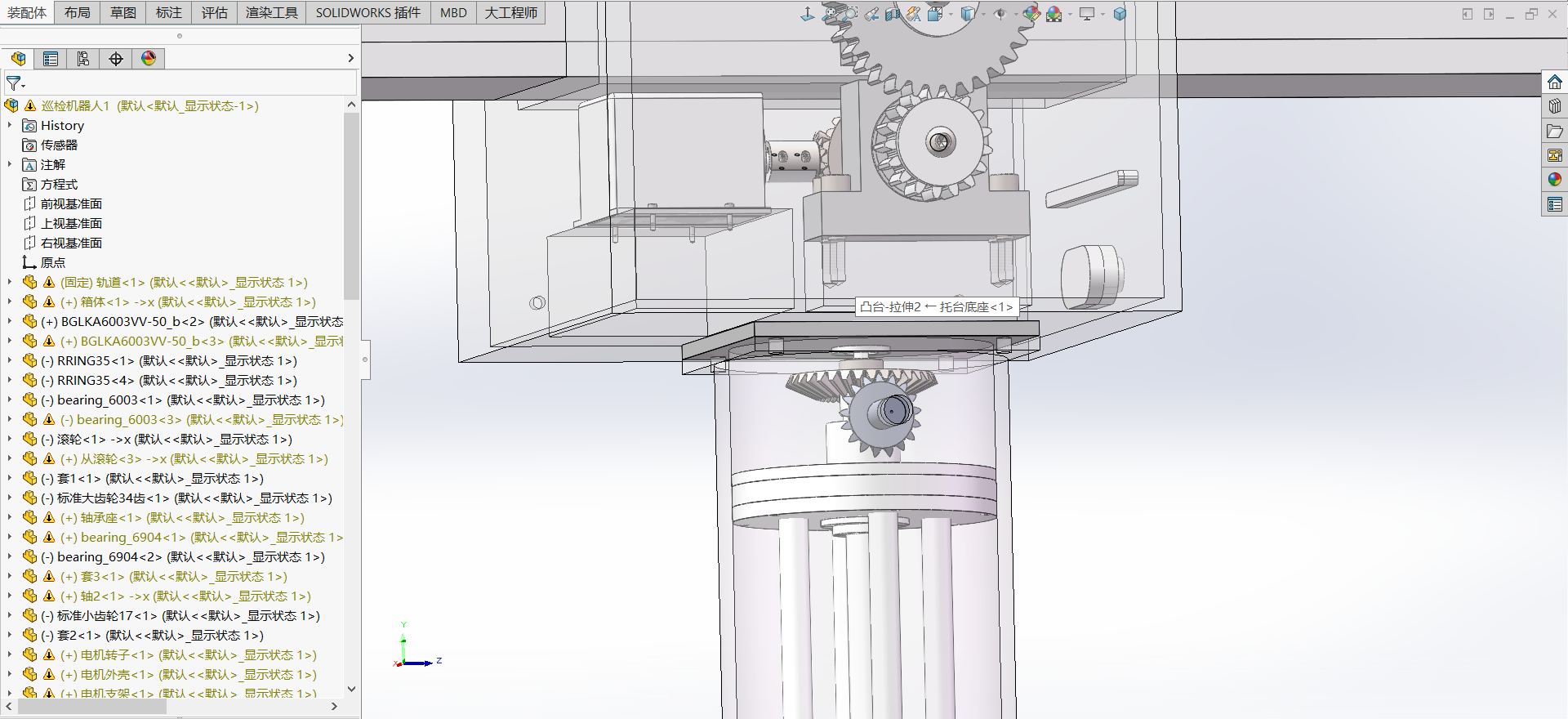1568x719 pixels.
Task: Expand the 标准大齿轮34齿<1> component
Action: [10, 498]
